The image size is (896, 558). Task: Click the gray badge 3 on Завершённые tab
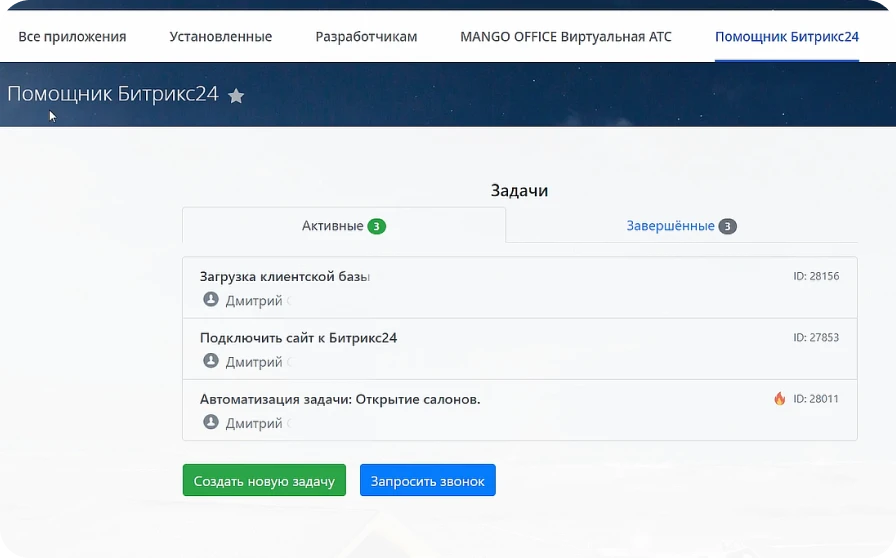point(727,226)
